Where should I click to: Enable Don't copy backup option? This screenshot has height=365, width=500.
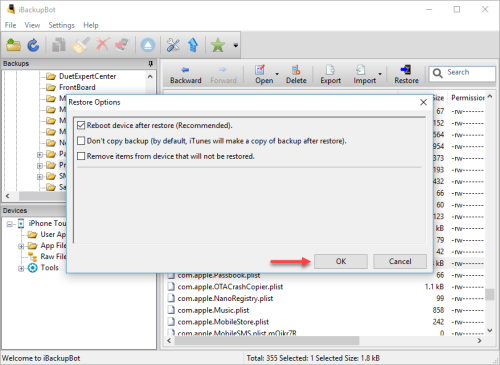[81, 141]
